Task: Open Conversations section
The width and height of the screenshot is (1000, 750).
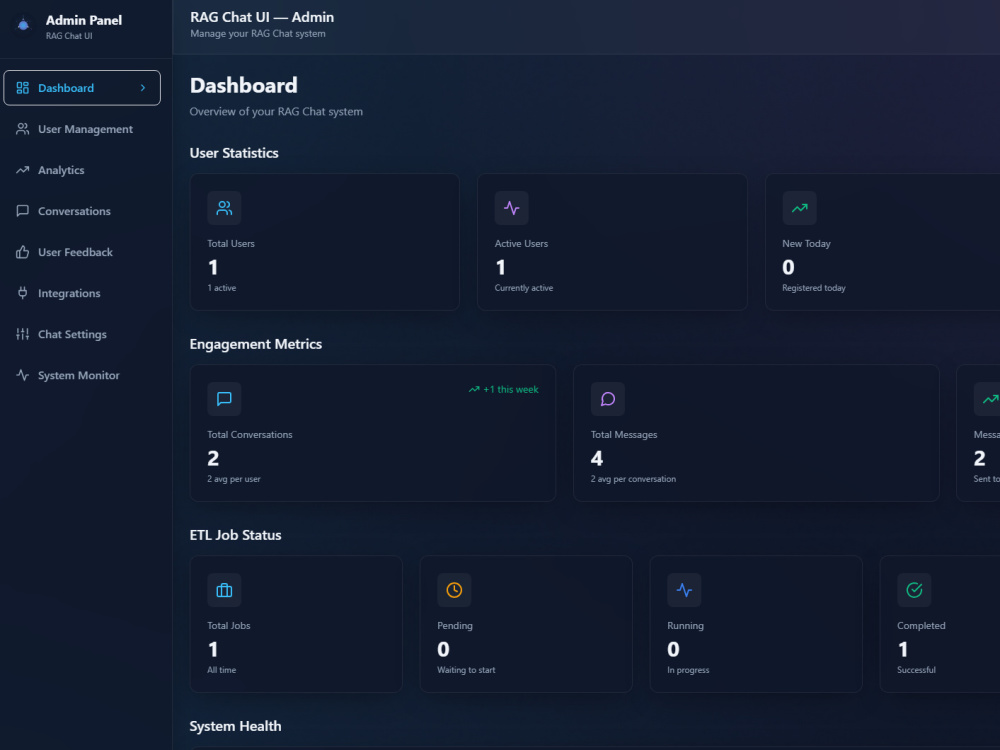Action: tap(82, 211)
